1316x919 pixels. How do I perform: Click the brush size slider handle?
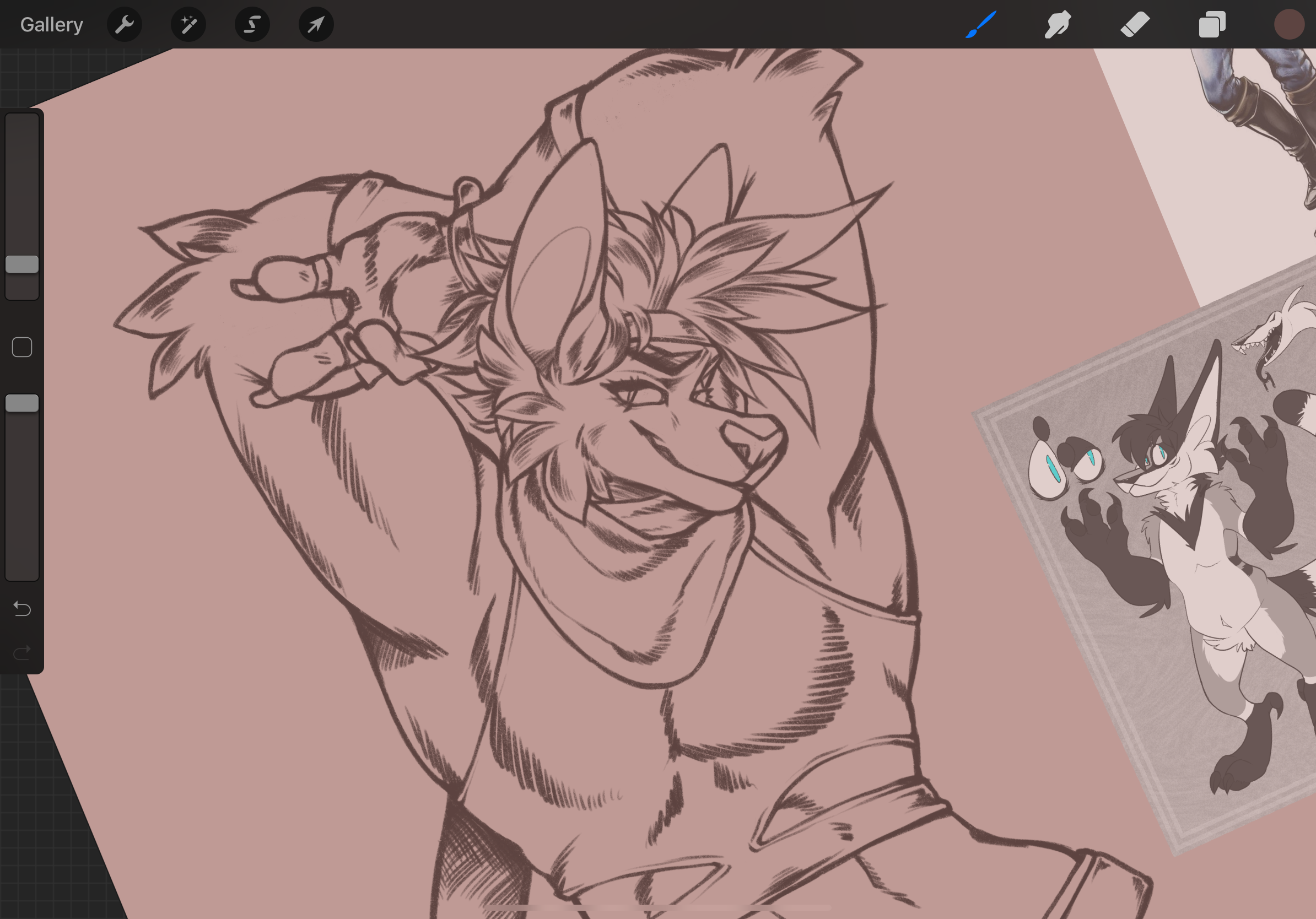(22, 264)
